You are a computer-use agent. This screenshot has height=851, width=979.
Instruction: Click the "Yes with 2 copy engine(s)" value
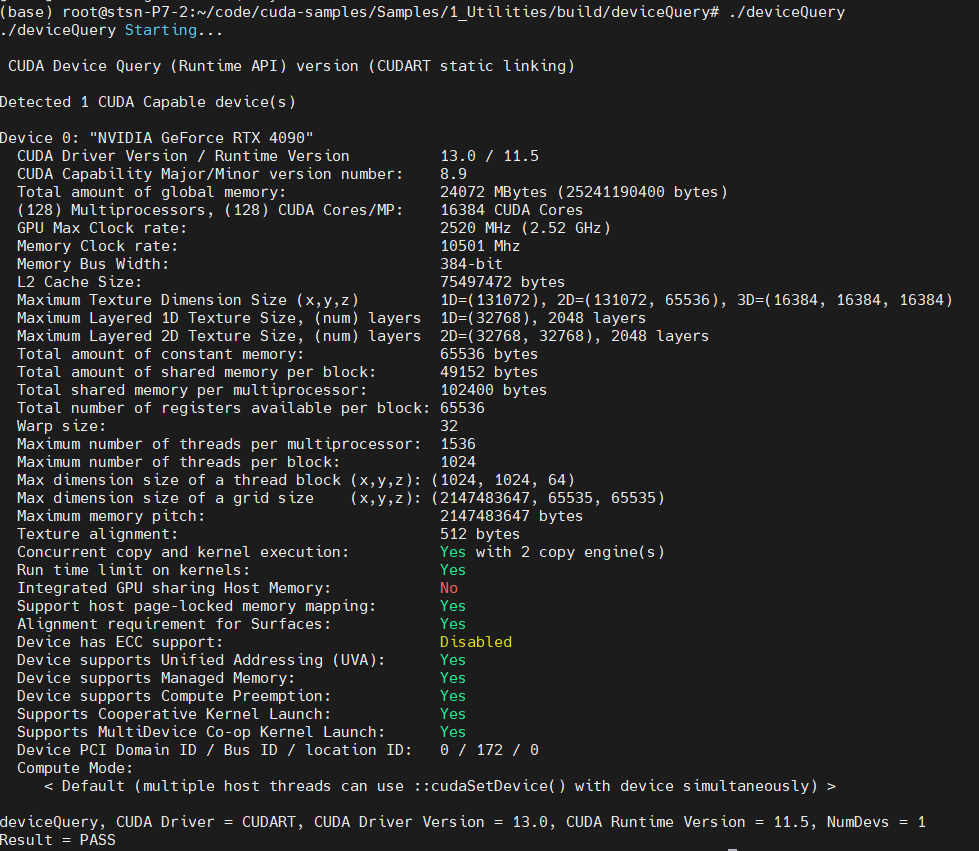coord(552,552)
